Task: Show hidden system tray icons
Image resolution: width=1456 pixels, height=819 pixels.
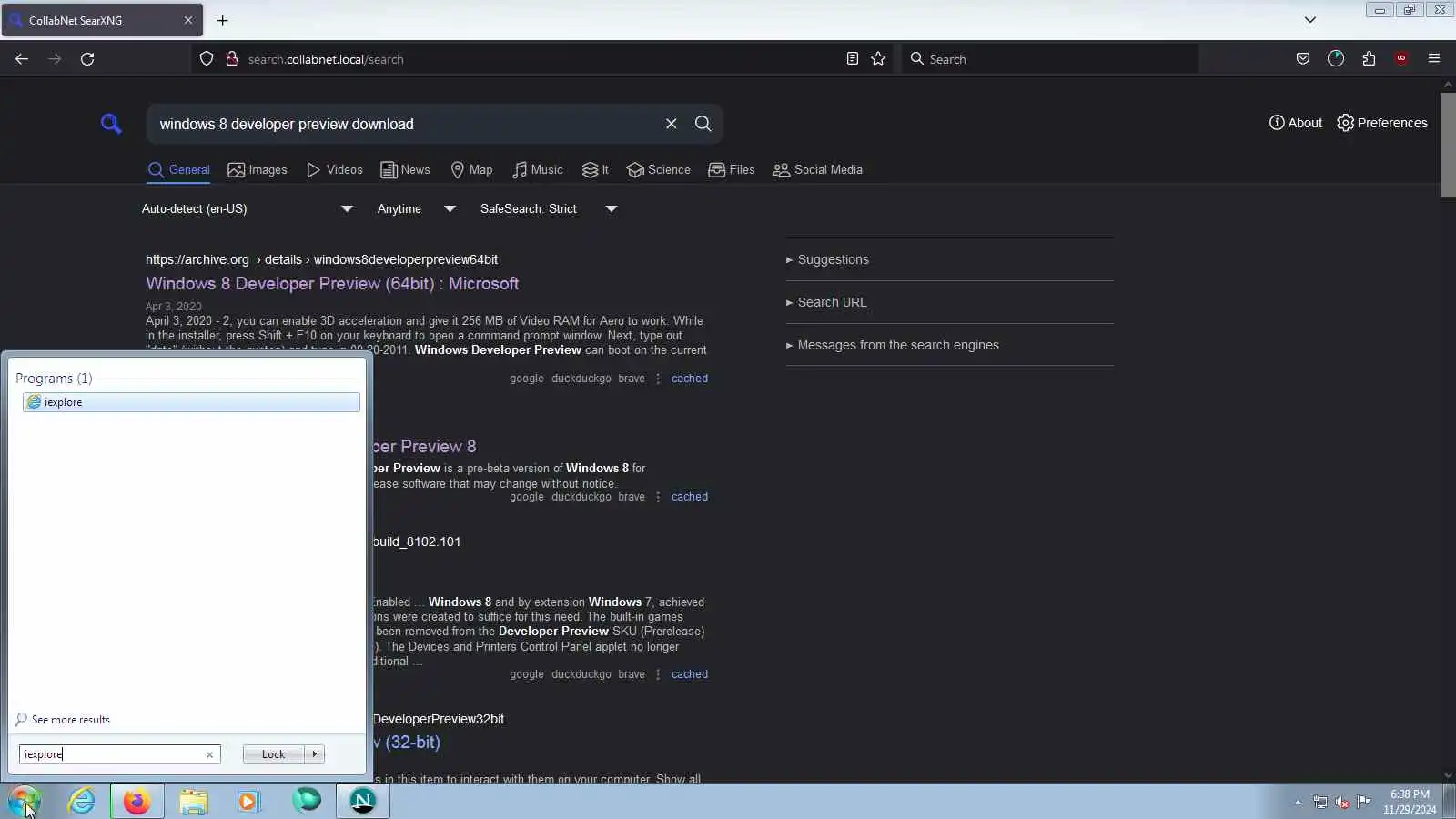Action: pos(1299,802)
